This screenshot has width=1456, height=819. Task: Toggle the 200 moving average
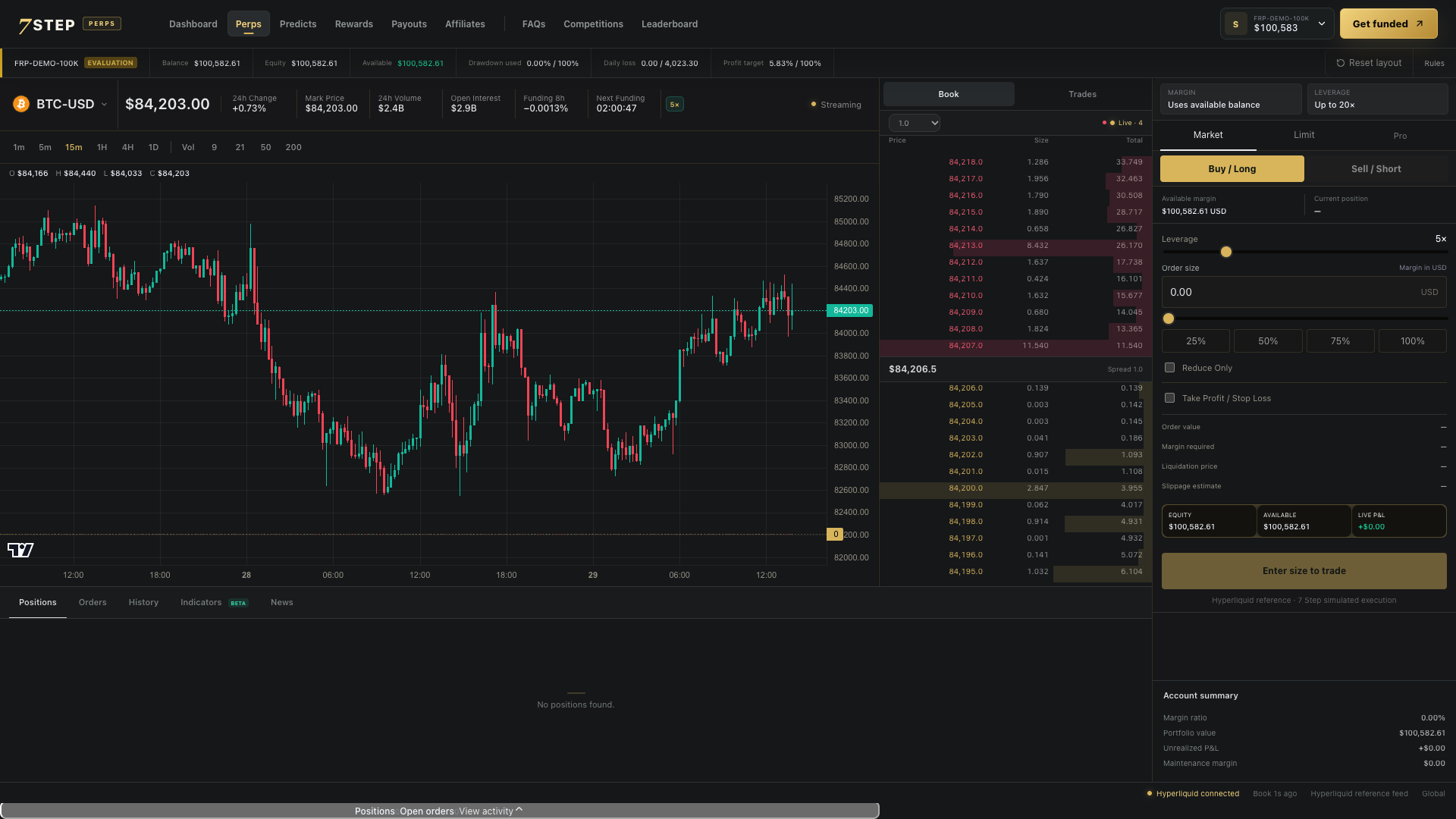pos(293,147)
